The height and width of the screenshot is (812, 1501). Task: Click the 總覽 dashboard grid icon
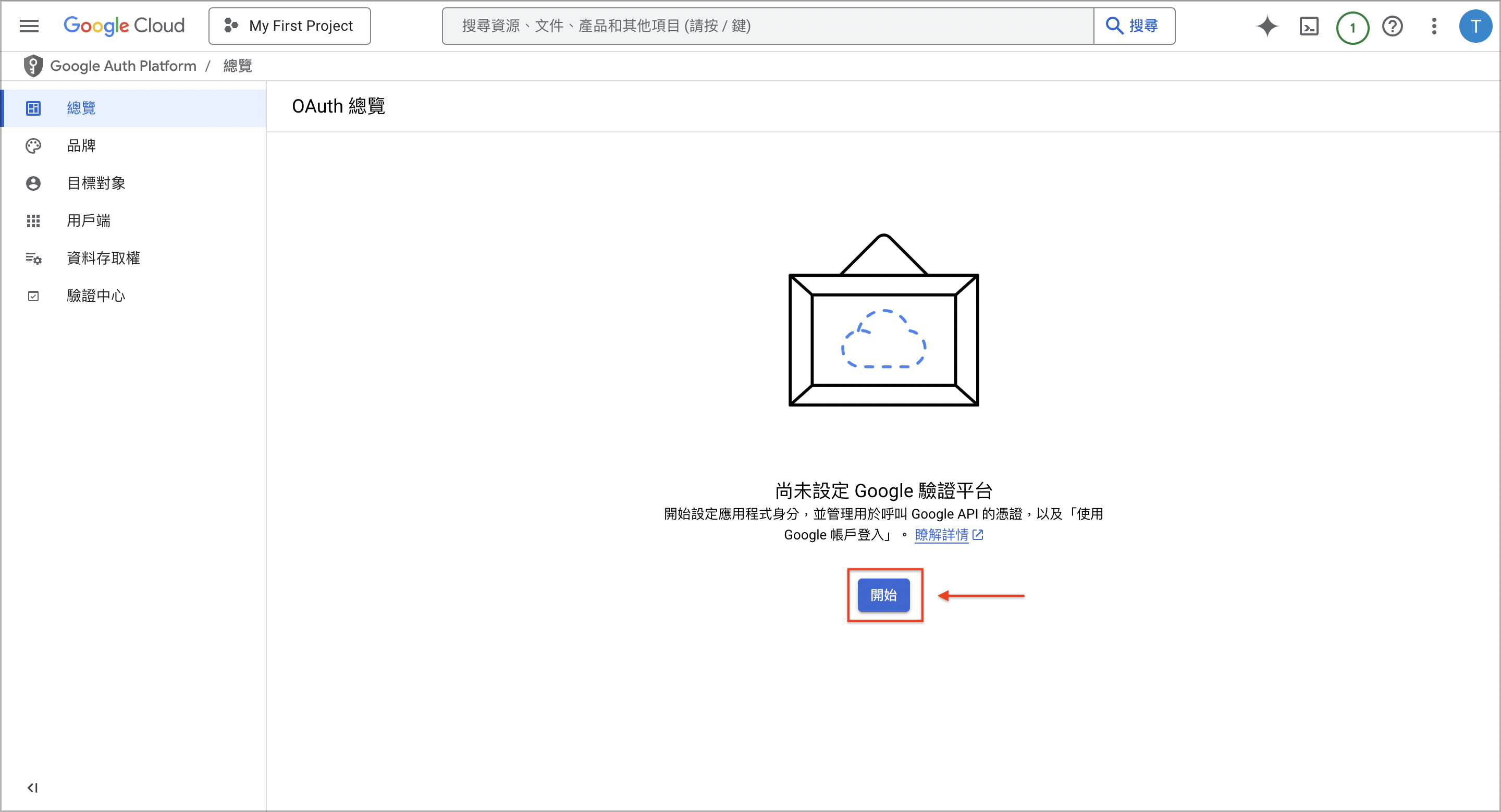pyautogui.click(x=33, y=108)
